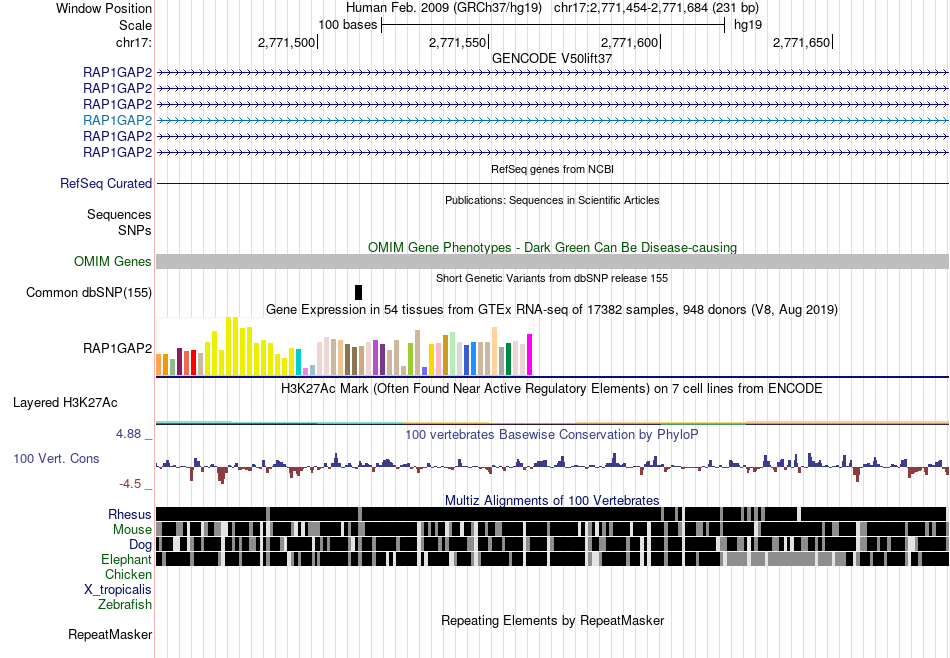Open Short Genetic Variants from dbSNP title
Image resolution: width=950 pixels, height=658 pixels.
(552, 278)
